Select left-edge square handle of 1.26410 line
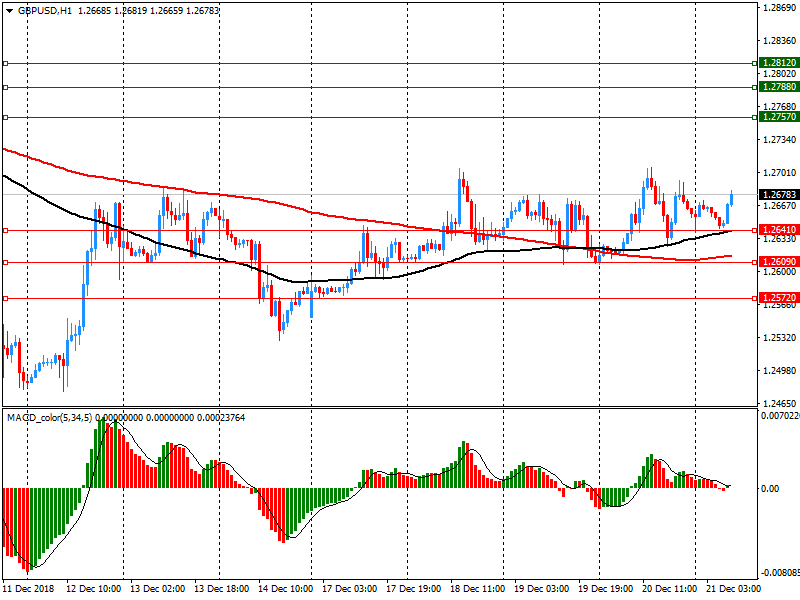 pos(5,230)
